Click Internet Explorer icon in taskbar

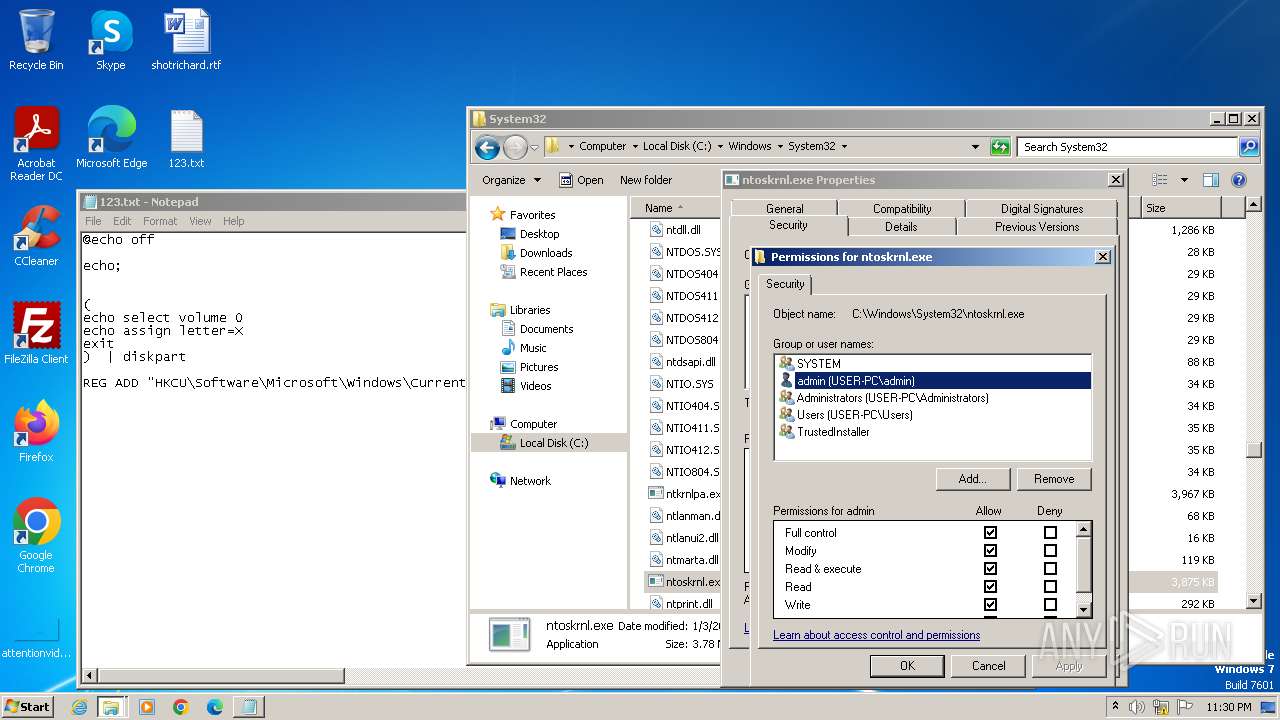(80, 707)
